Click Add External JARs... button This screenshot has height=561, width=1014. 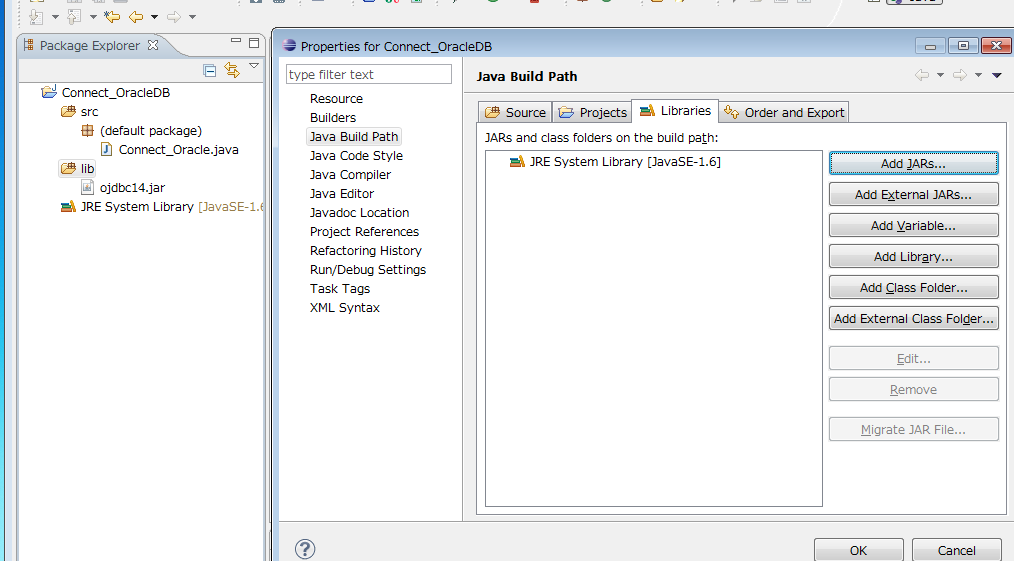point(913,195)
